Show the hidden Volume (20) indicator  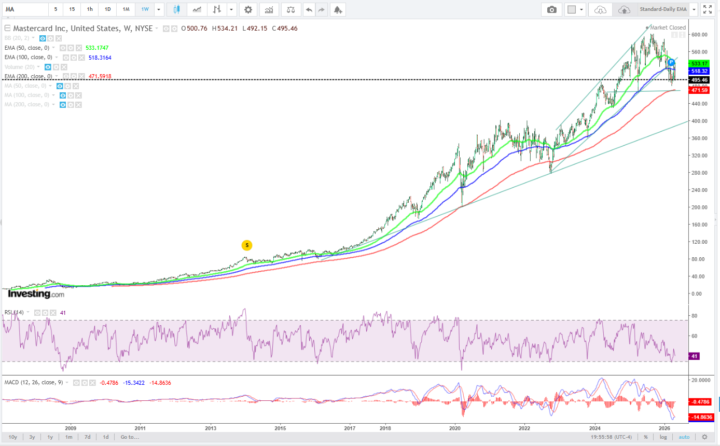(48, 67)
